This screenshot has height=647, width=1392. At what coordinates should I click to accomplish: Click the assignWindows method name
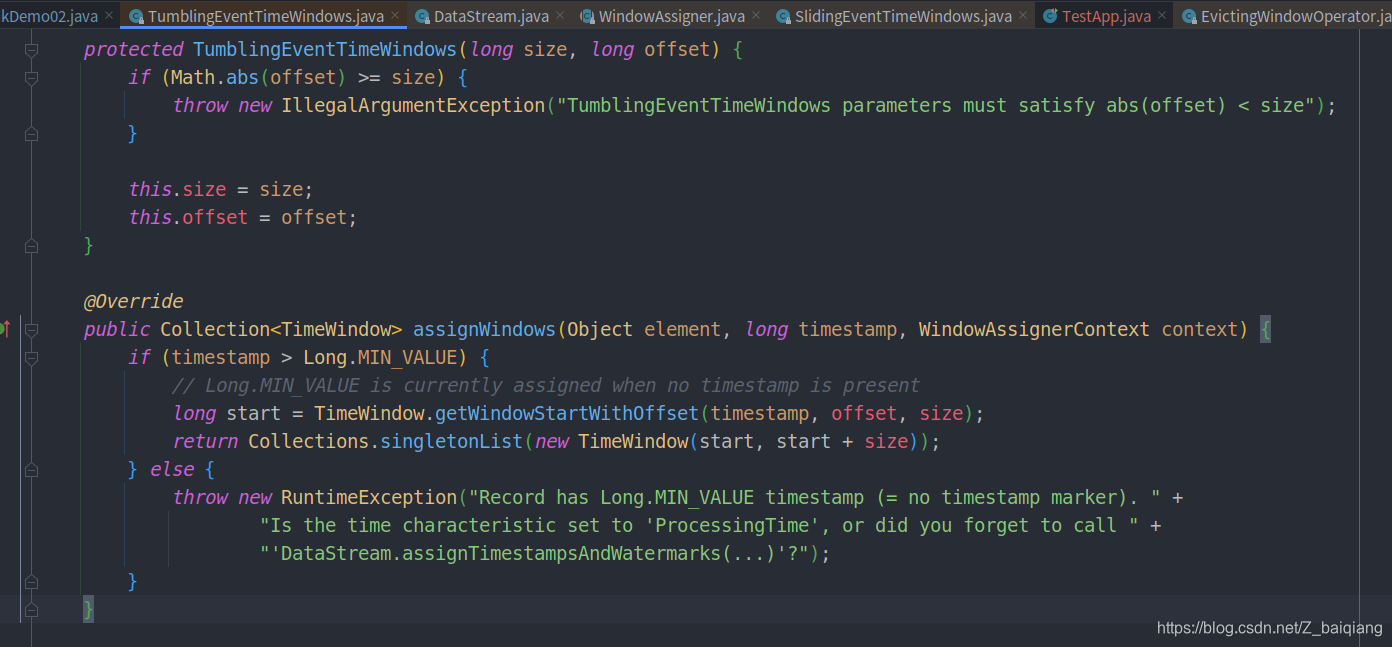coord(484,329)
